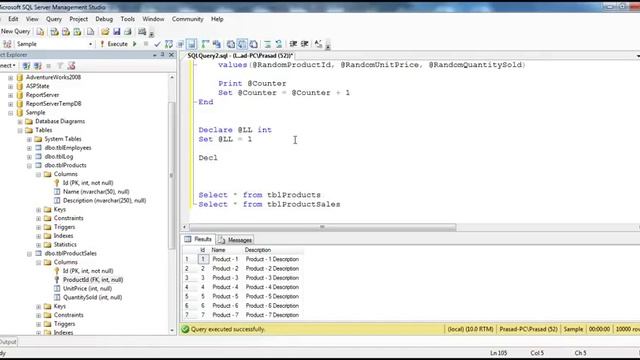This screenshot has height=360, width=640.
Task: Open the Tools menu
Action: pyautogui.click(x=127, y=19)
